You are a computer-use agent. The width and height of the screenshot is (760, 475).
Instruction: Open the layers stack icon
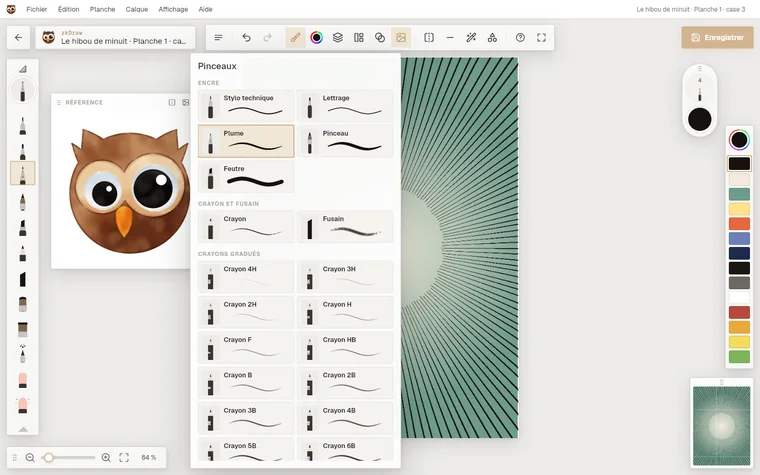[x=338, y=37]
